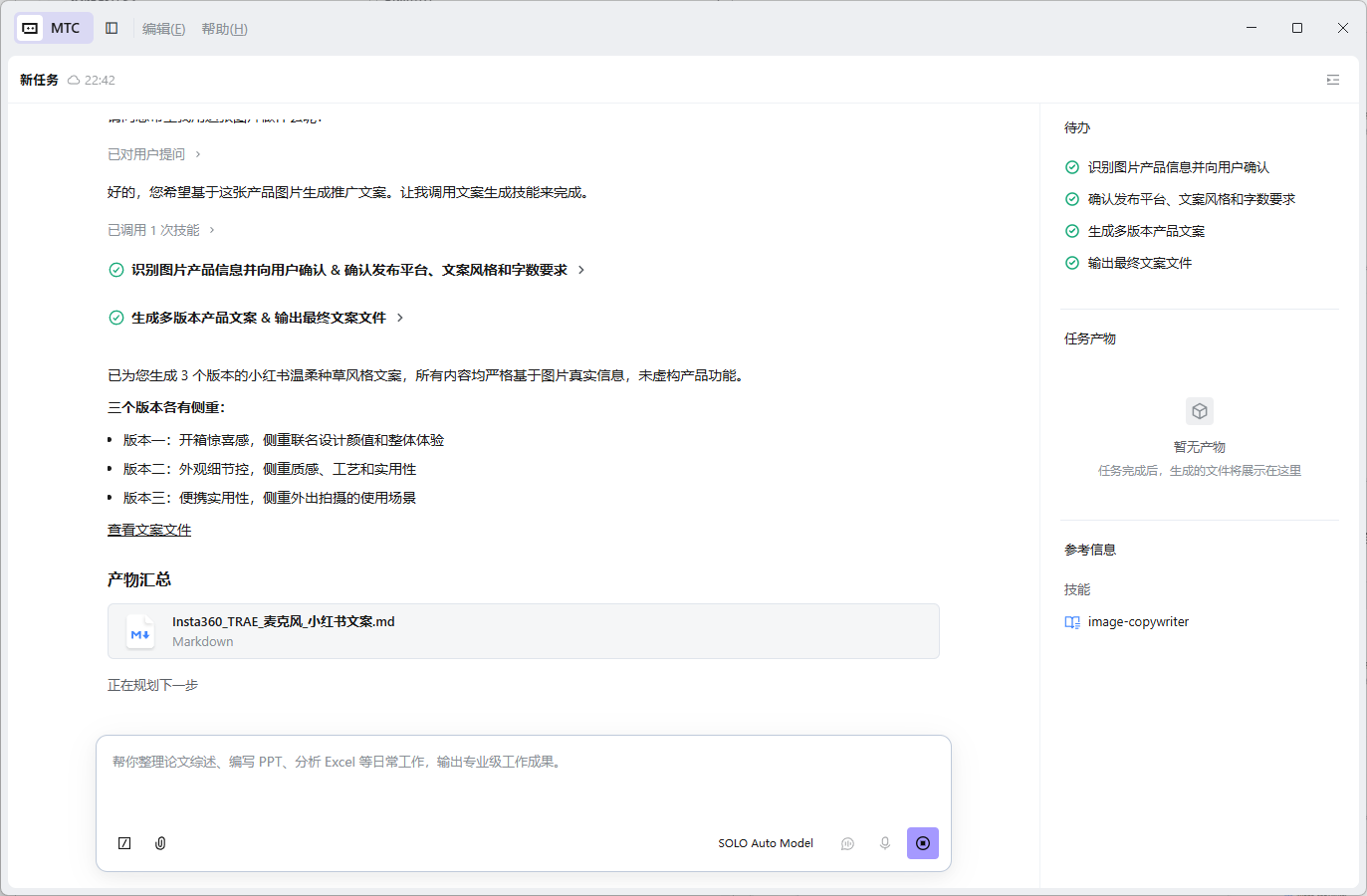Click the microphone voice input icon
This screenshot has width=1367, height=896.
pos(884,843)
